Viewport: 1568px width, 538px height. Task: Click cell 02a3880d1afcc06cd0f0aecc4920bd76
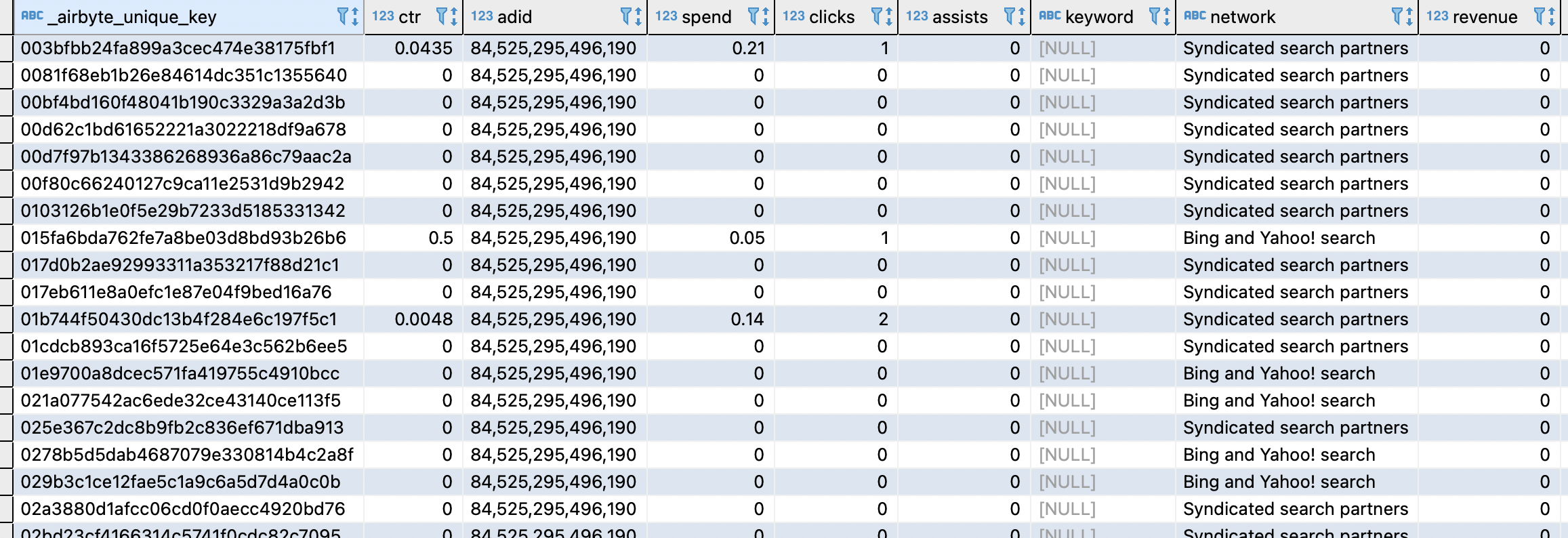pyautogui.click(x=188, y=509)
